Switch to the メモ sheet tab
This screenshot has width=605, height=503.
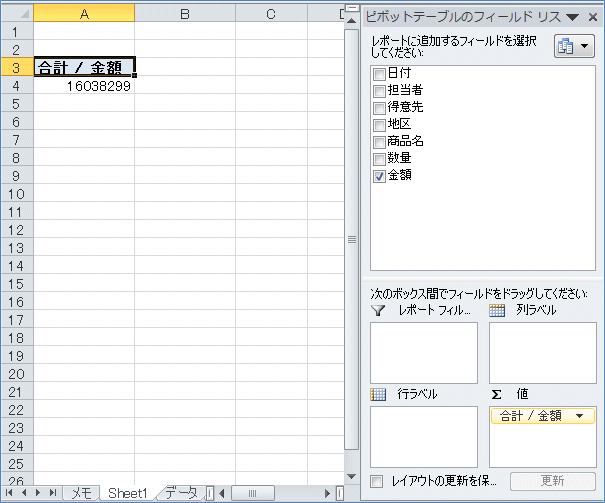pos(81,493)
